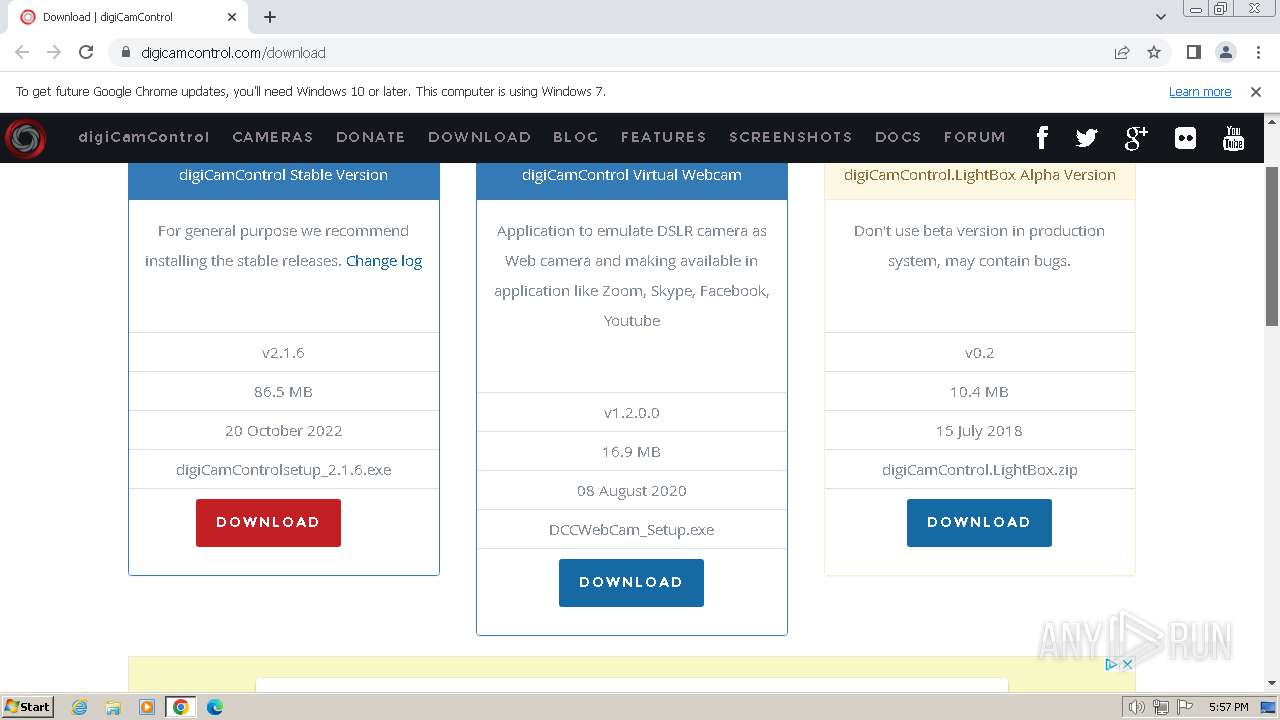Open the CAMERAS menu item
This screenshot has width=1280, height=720.
pyautogui.click(x=273, y=137)
